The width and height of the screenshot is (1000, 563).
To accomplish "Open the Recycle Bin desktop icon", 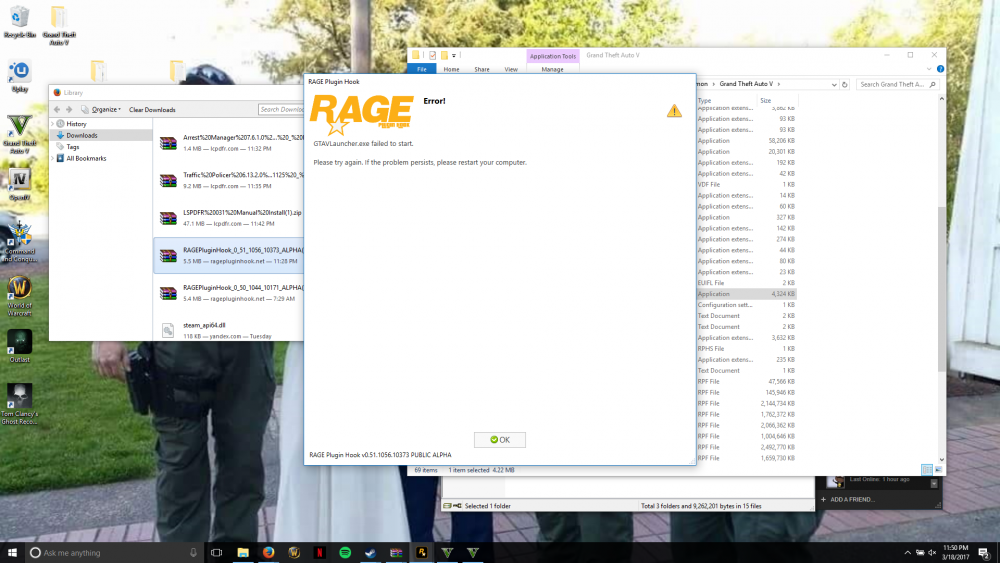I will pyautogui.click(x=19, y=22).
